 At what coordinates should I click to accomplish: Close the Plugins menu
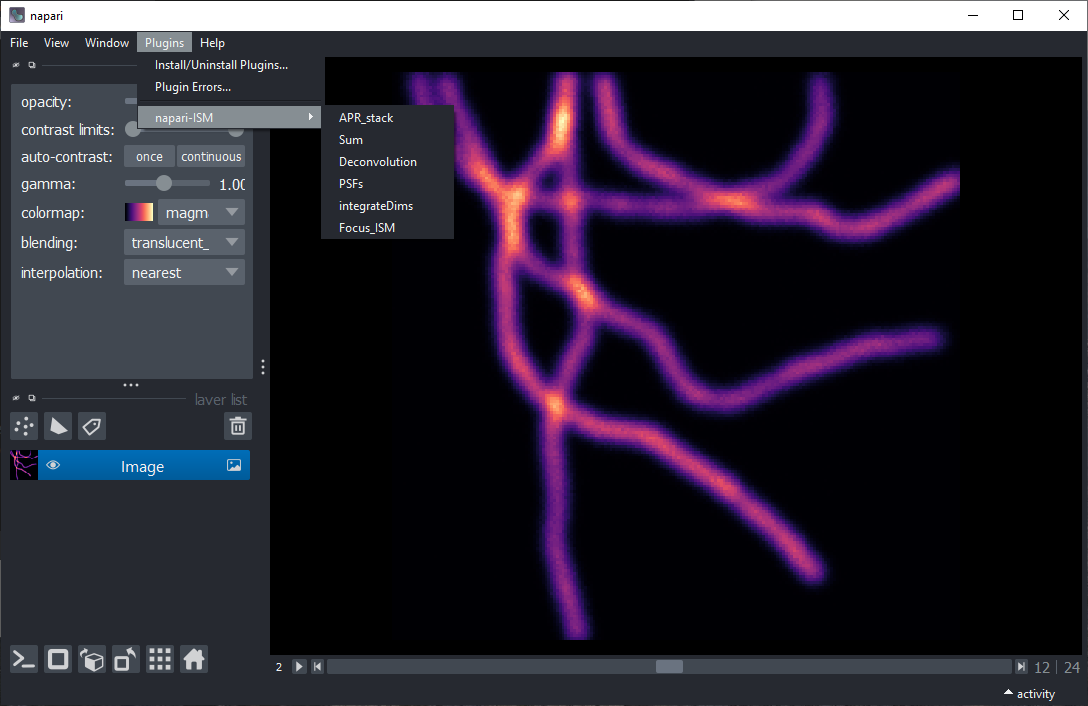[x=164, y=43]
